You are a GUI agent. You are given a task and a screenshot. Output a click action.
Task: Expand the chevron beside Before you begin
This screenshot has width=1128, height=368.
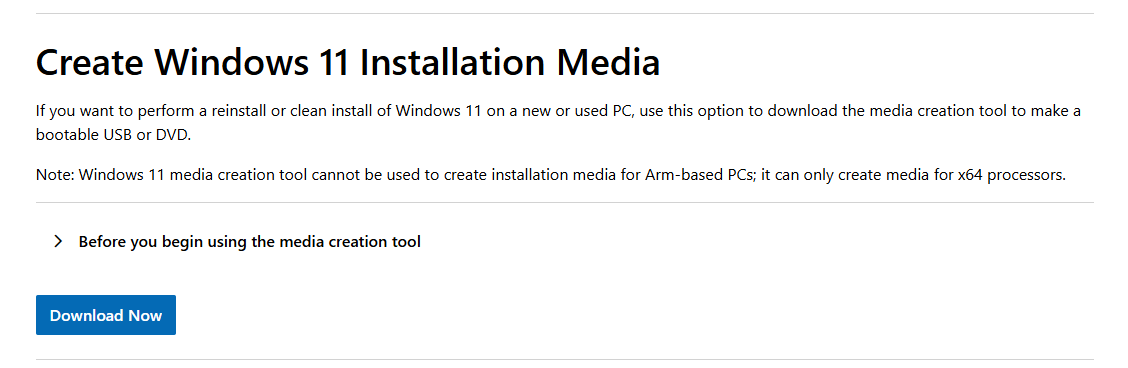point(58,242)
